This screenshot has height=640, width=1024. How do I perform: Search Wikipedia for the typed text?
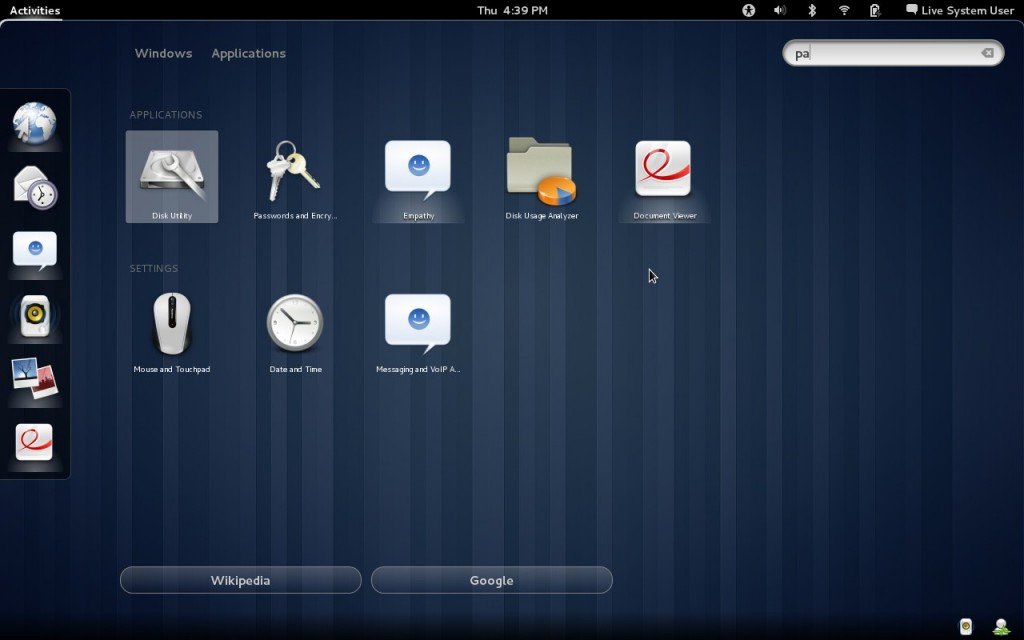click(x=240, y=580)
